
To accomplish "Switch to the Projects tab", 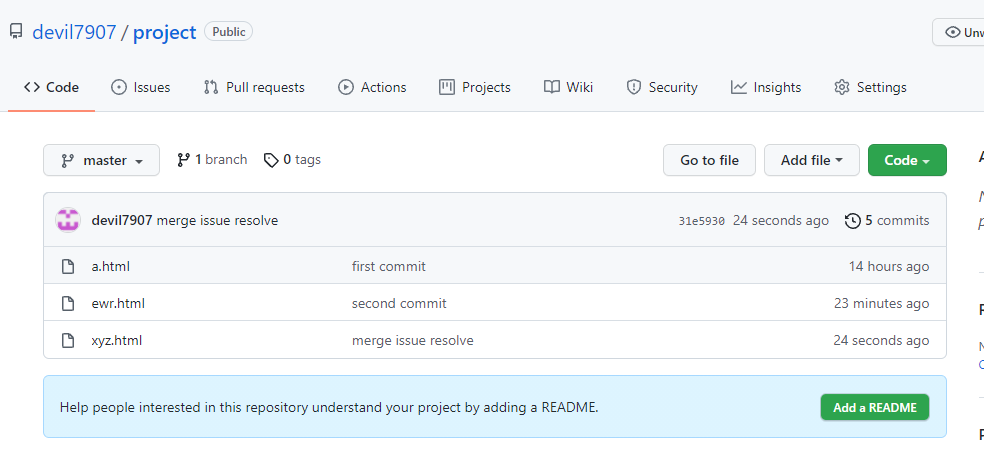I will [475, 87].
